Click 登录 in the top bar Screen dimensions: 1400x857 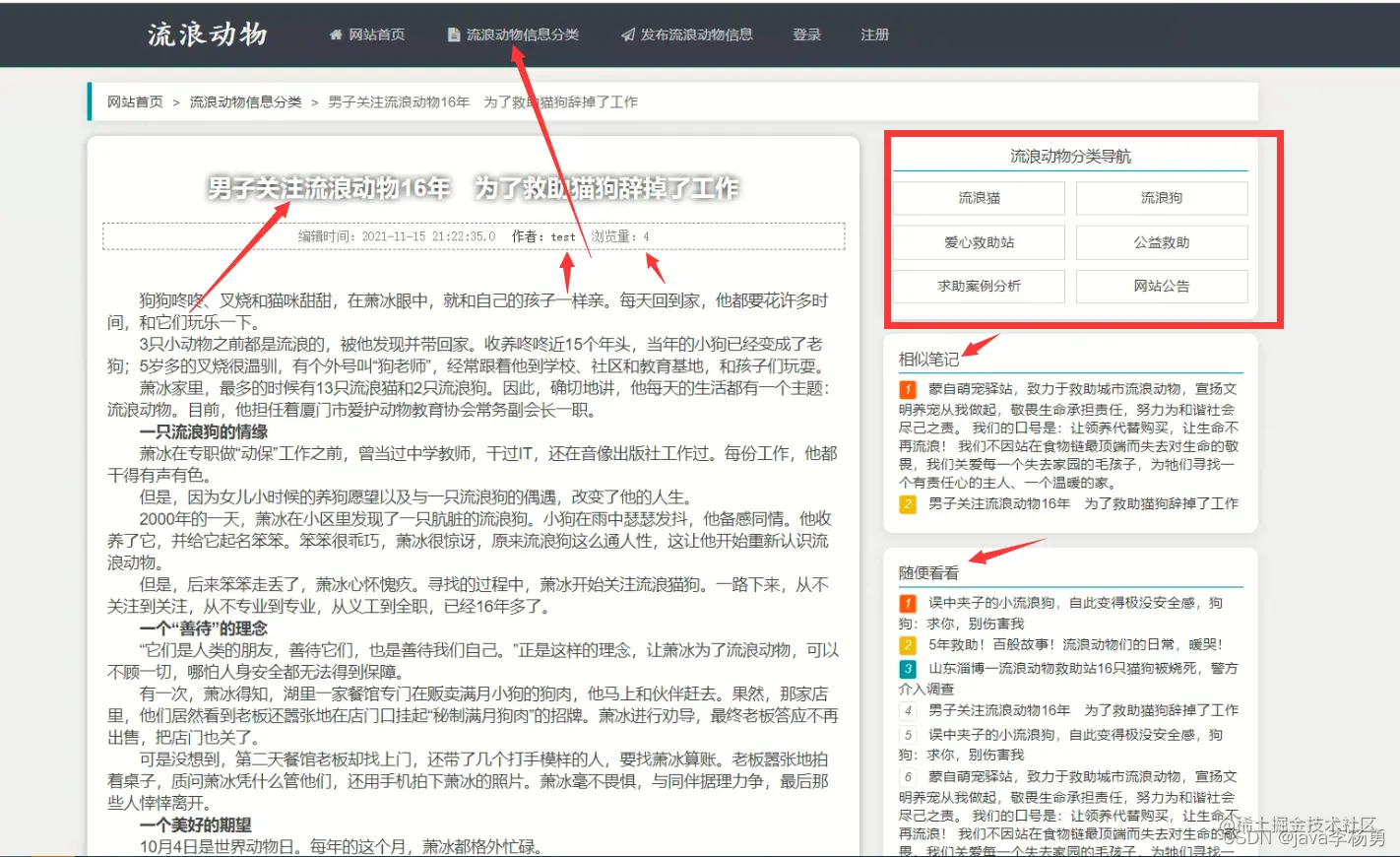tap(807, 34)
